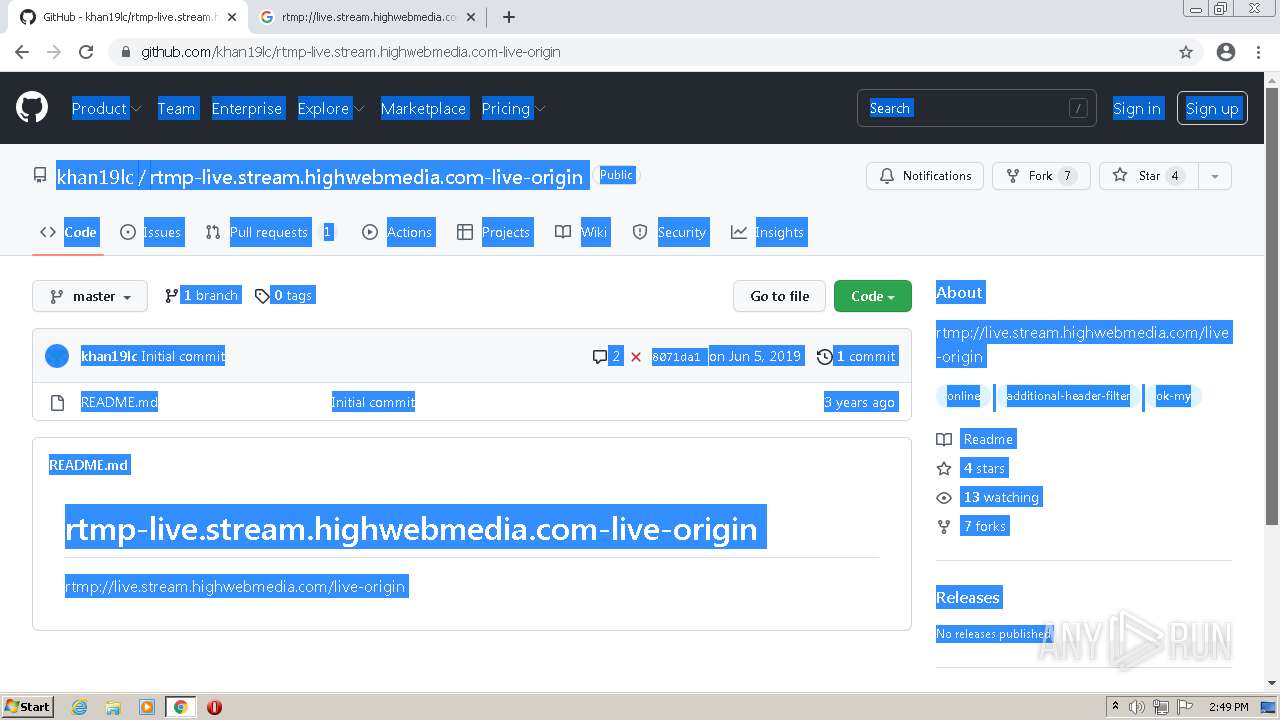Open the 1 branch link

[x=203, y=295]
